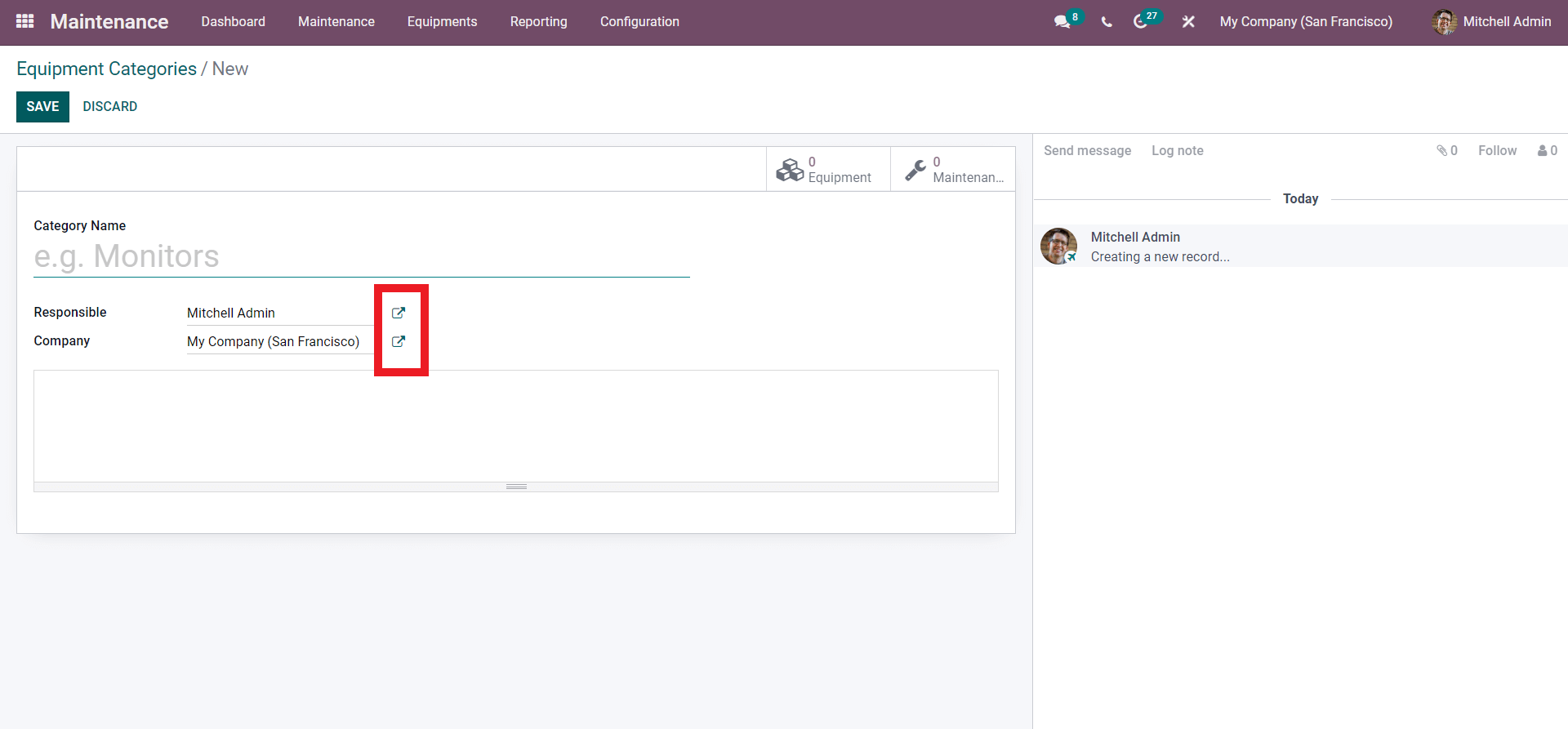Viewport: 1568px width, 729px height.
Task: Click the attachments paperclip counter
Action: pyautogui.click(x=1447, y=150)
